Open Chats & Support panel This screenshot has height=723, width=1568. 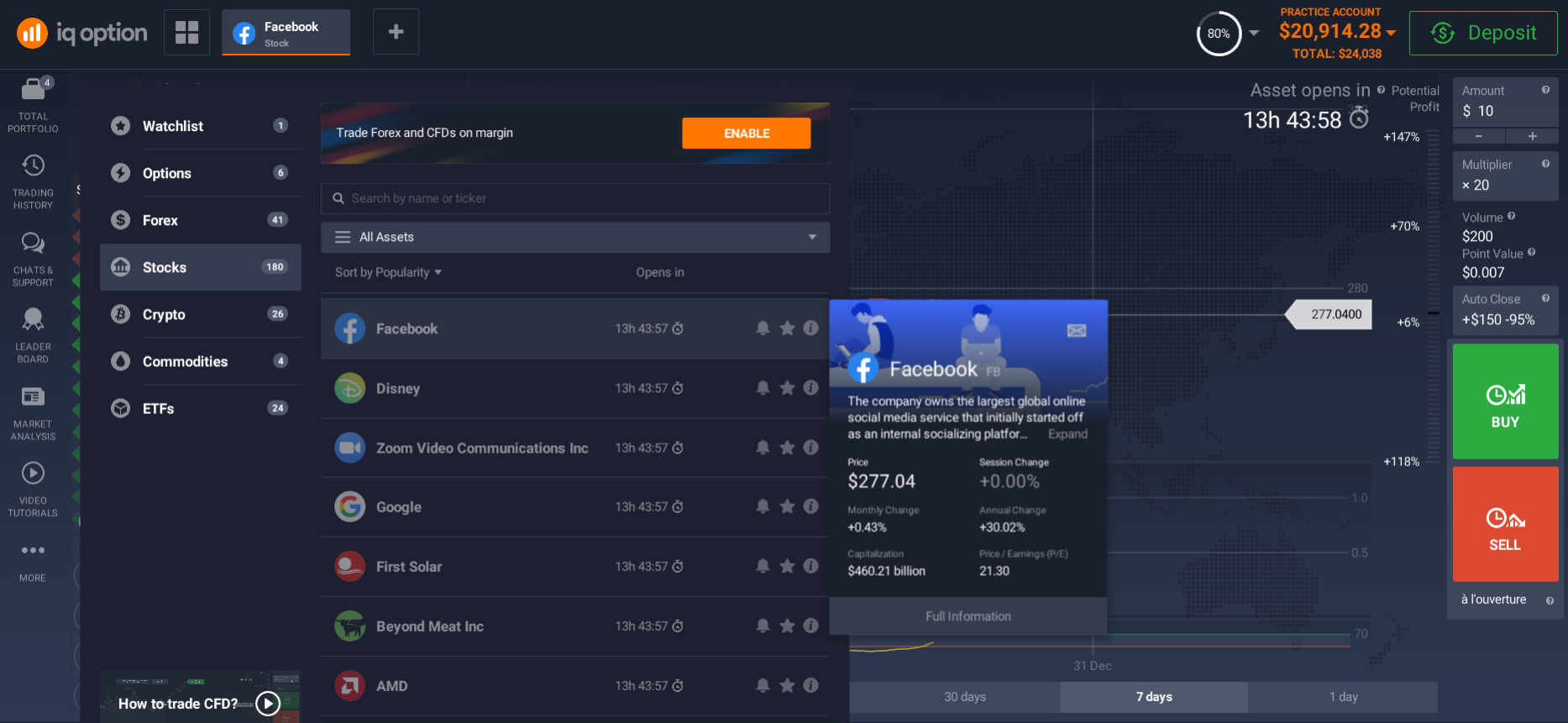pyautogui.click(x=33, y=258)
